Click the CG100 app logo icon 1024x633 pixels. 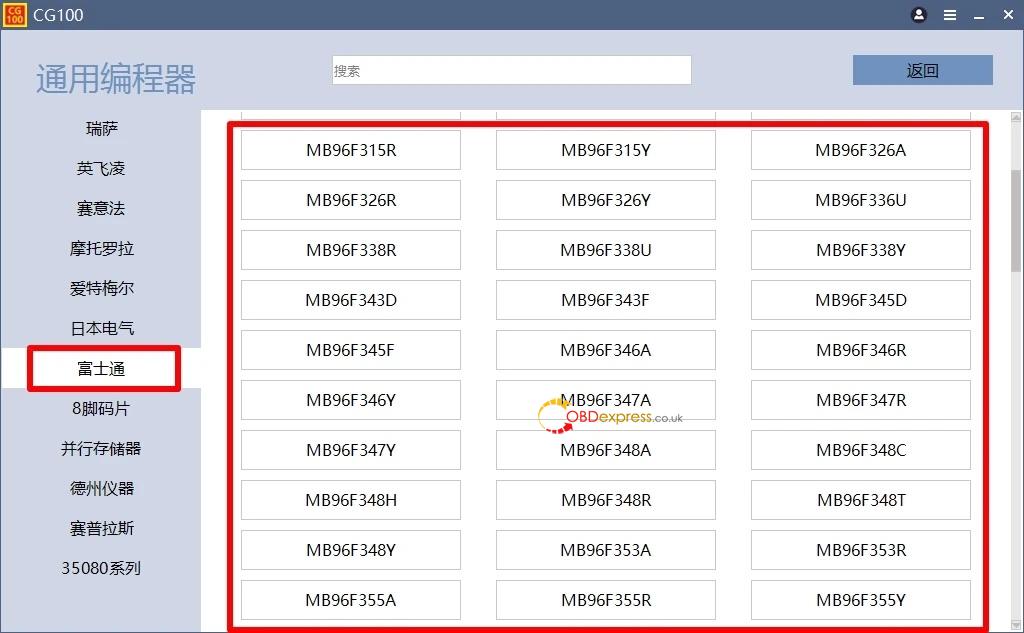pos(15,15)
